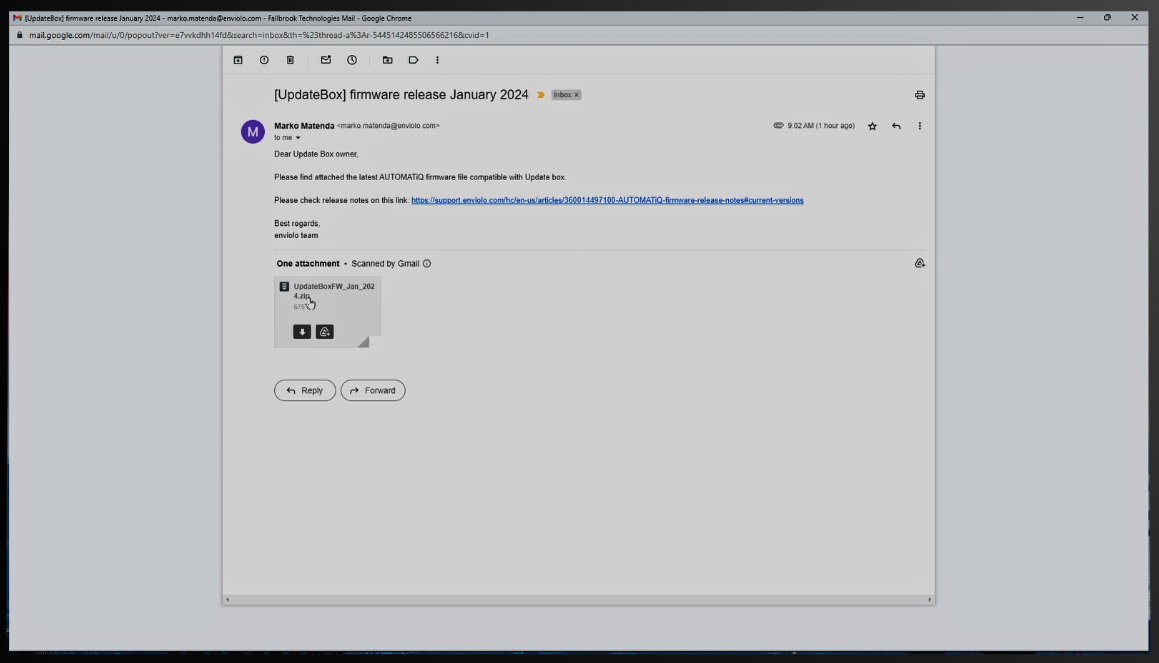This screenshot has width=1159, height=663.
Task: Click the reply arrow icon near timestamp
Action: (x=896, y=126)
